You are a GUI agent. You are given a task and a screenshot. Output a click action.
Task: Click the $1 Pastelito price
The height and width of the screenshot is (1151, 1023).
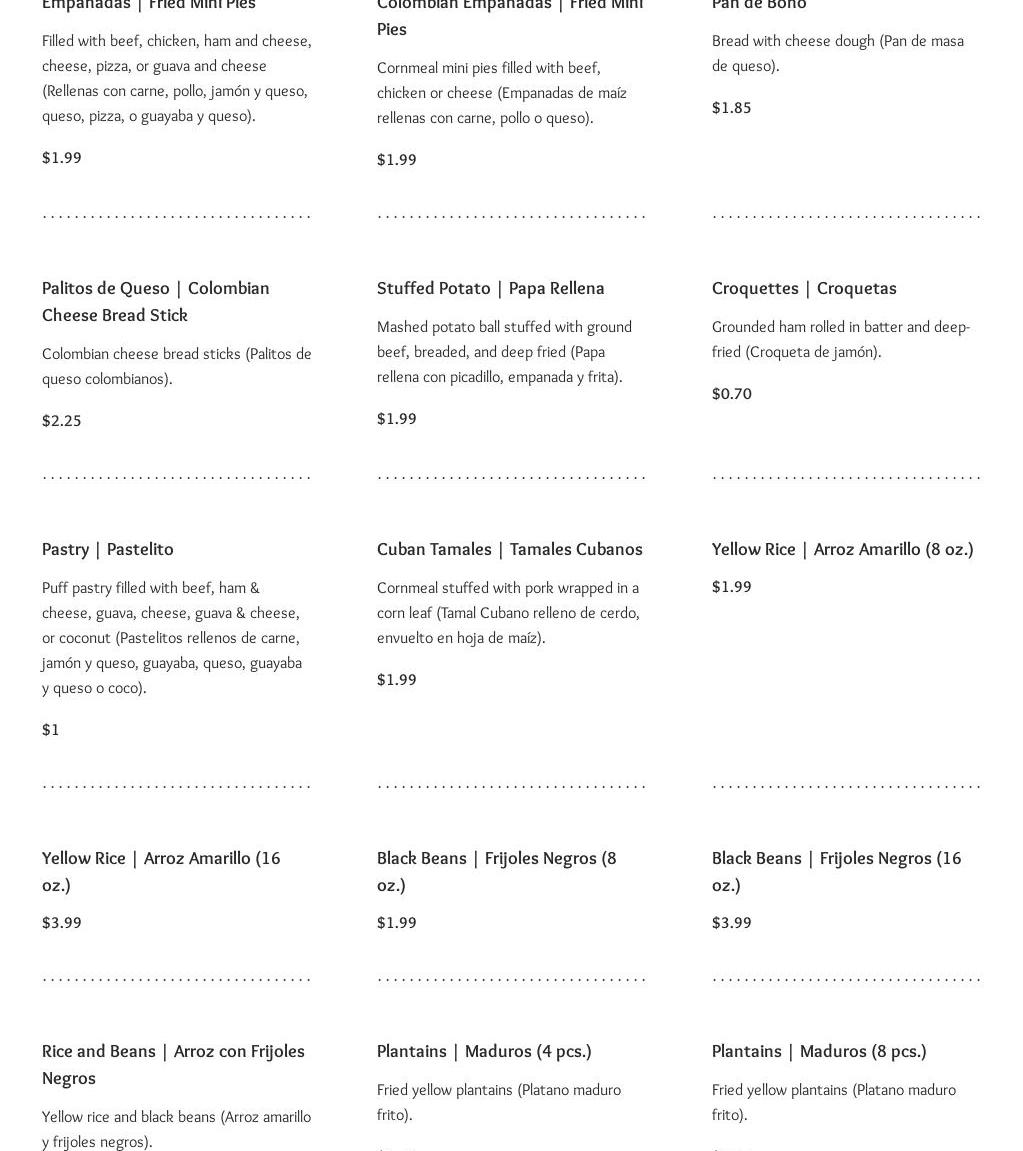click(x=51, y=730)
